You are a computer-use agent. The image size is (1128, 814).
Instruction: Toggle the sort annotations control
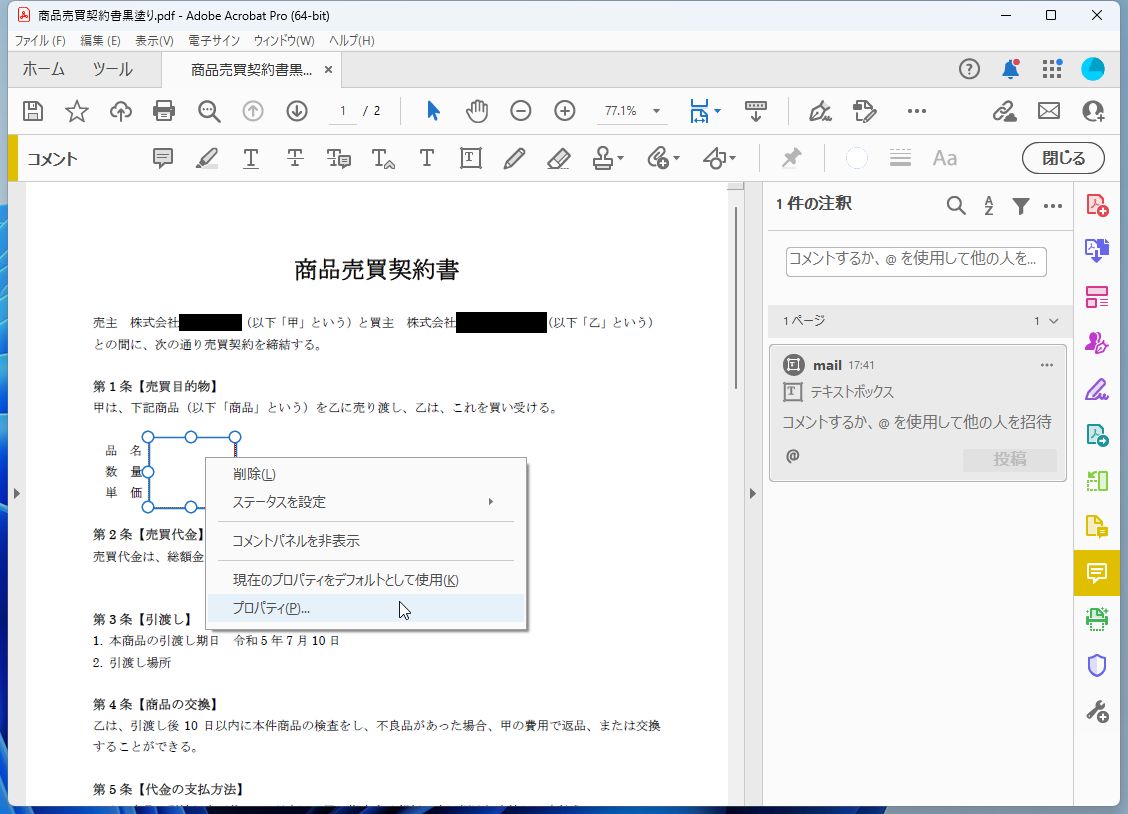(988, 205)
